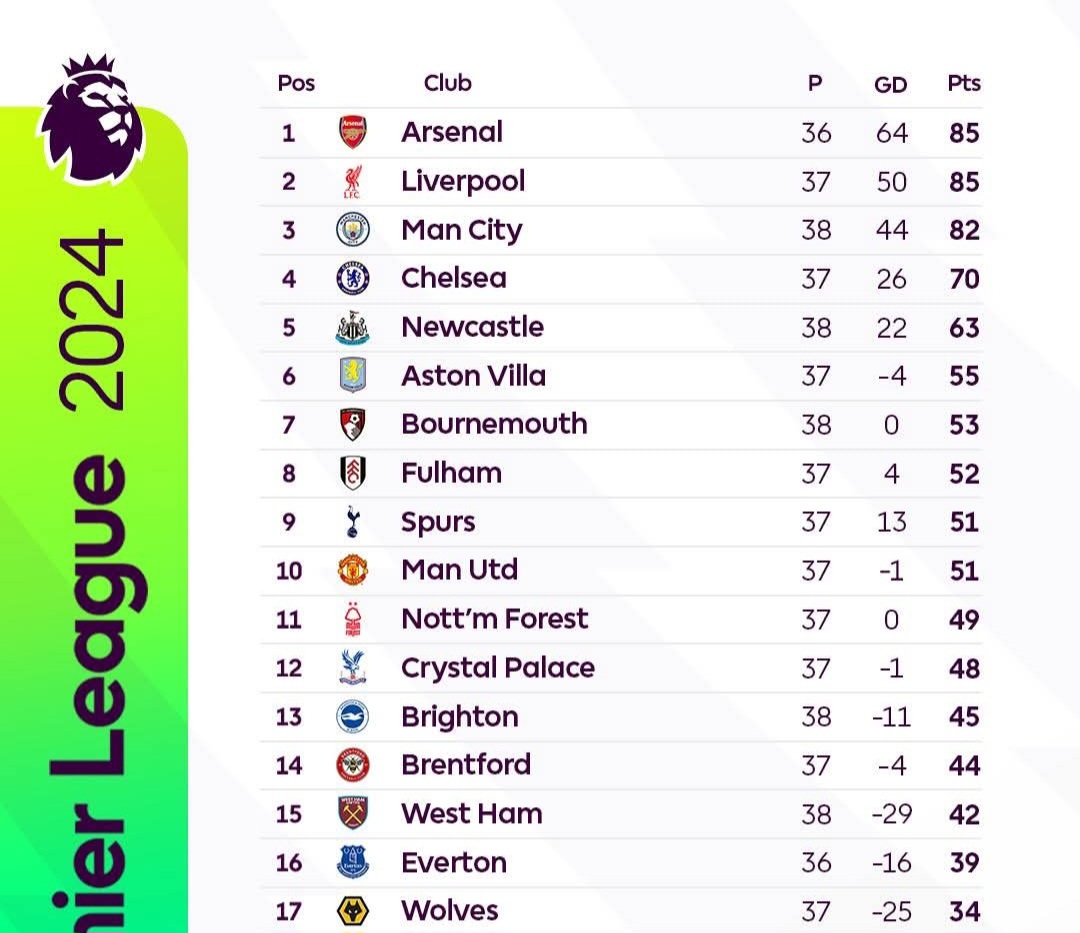Open the Bournemouth club name
This screenshot has height=933, width=1080.
494,424
